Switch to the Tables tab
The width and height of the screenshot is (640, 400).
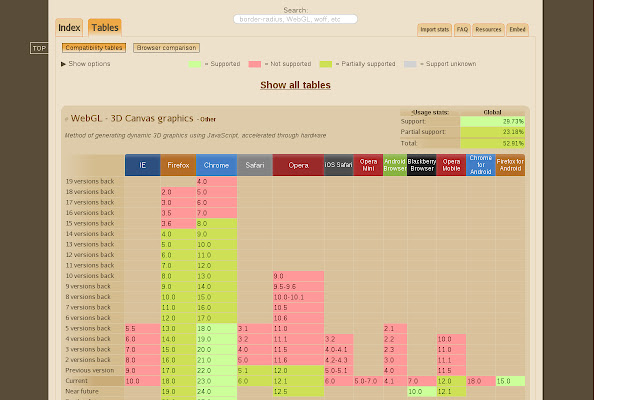(104, 28)
